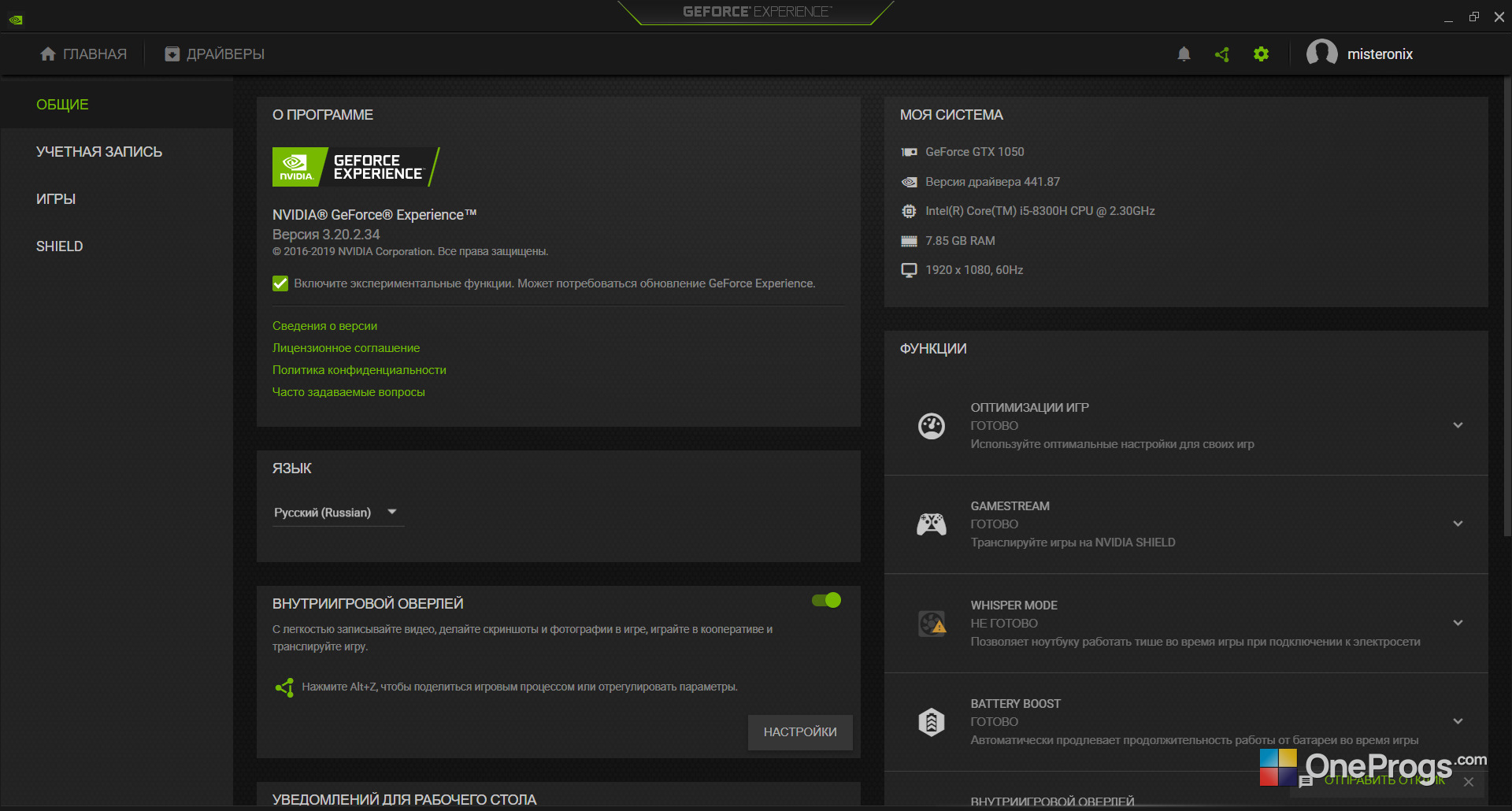Click the ВНУТРИИГРОВОЙ ОВЕРЛЕЙ heading beside the toggle

(x=368, y=604)
